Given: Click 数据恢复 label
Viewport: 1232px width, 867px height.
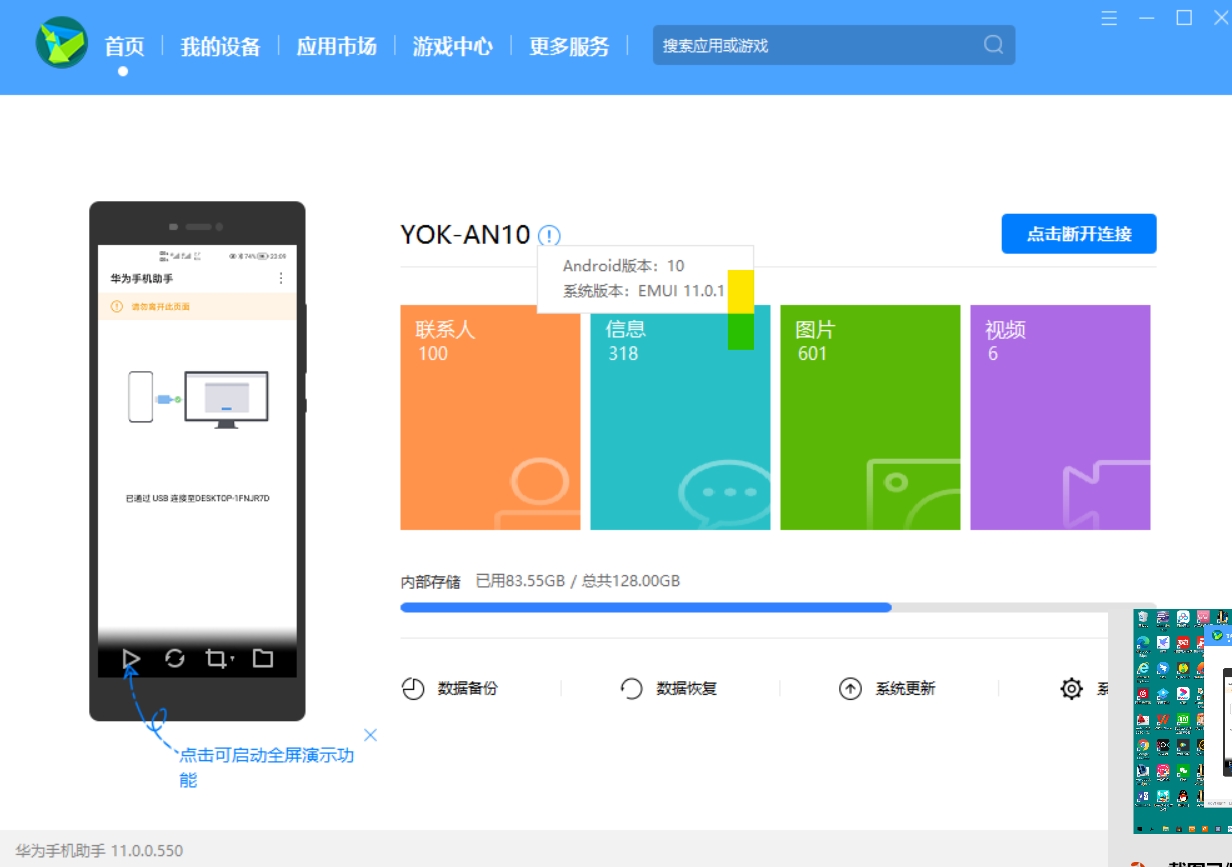Looking at the screenshot, I should [686, 689].
